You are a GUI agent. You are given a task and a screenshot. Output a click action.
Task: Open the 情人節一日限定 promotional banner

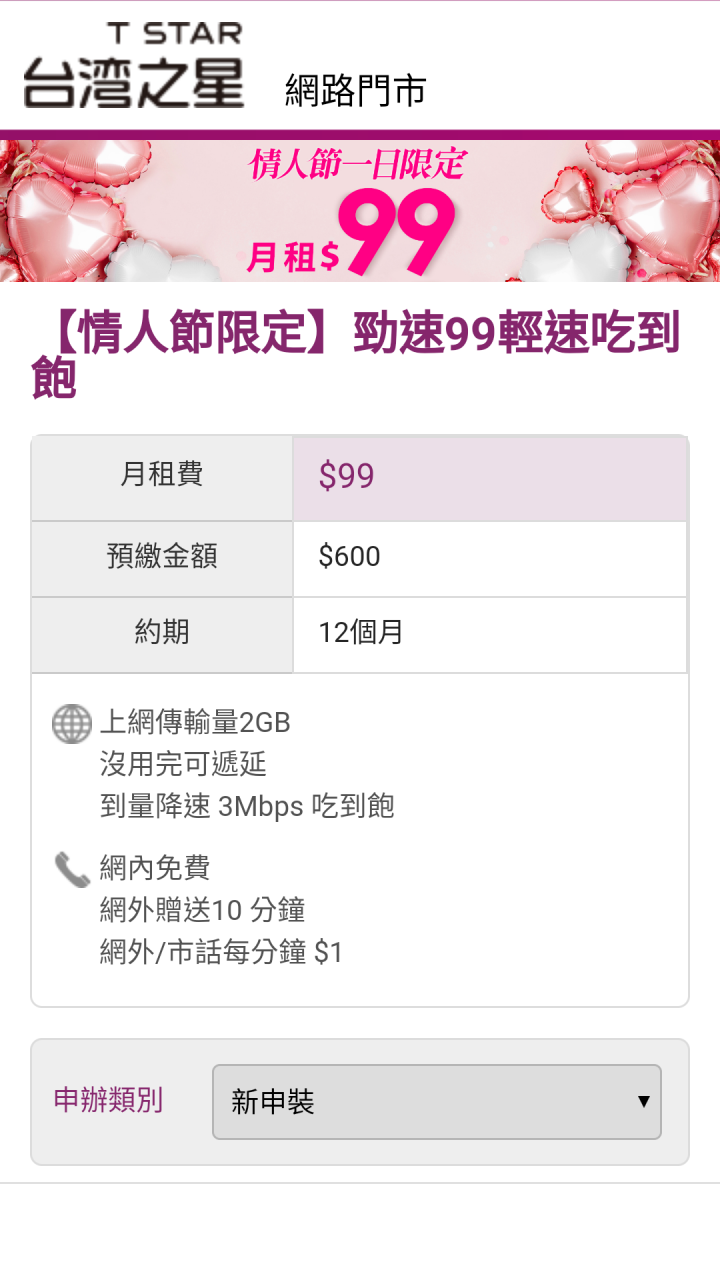[x=360, y=211]
